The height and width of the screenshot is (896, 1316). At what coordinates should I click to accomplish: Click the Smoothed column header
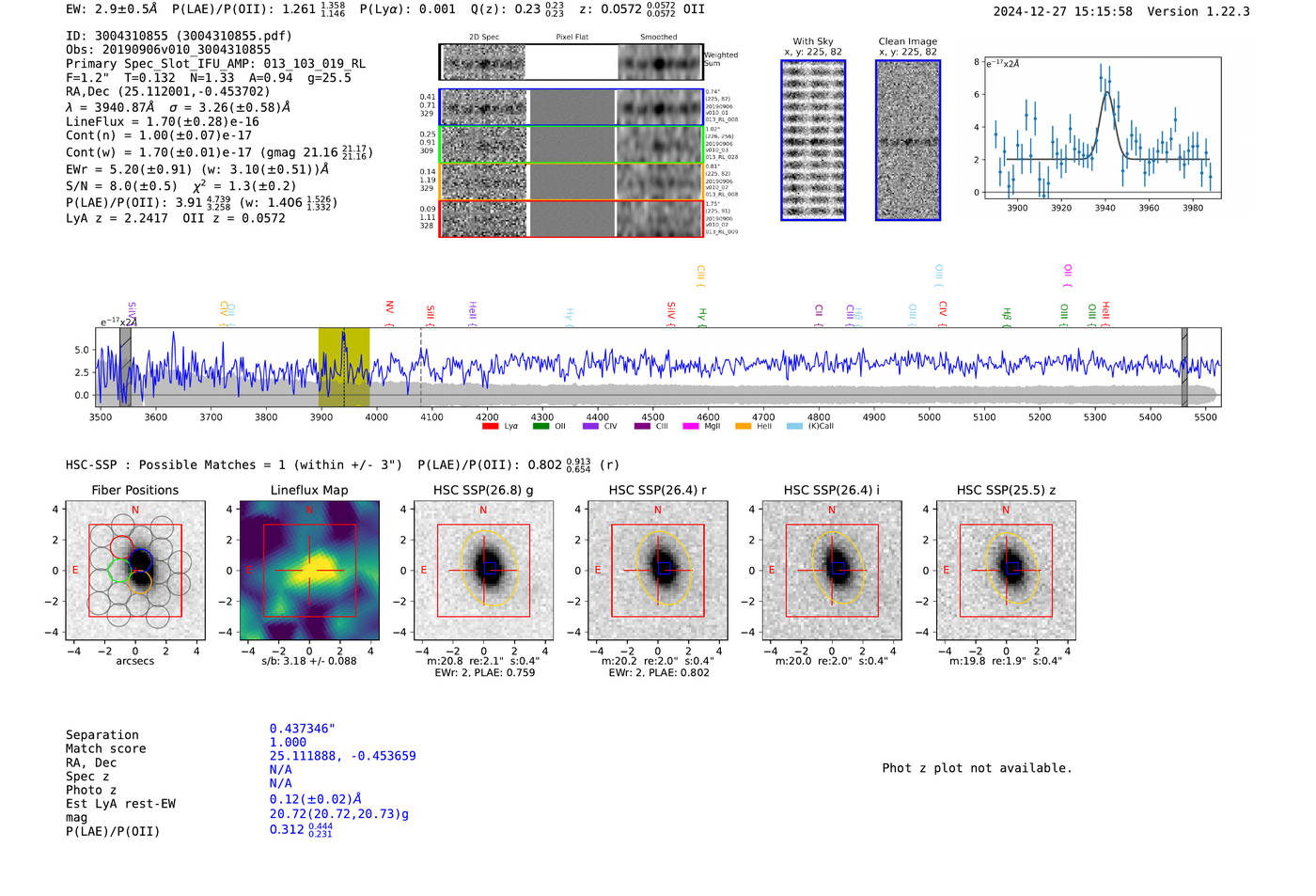click(658, 37)
